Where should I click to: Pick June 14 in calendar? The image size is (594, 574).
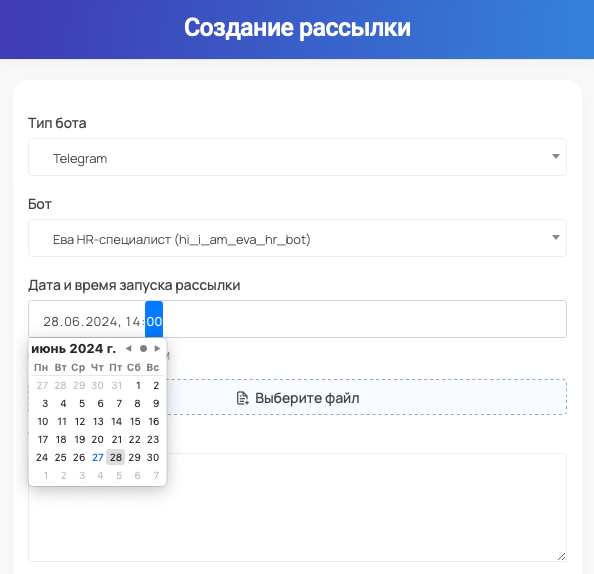point(117,422)
